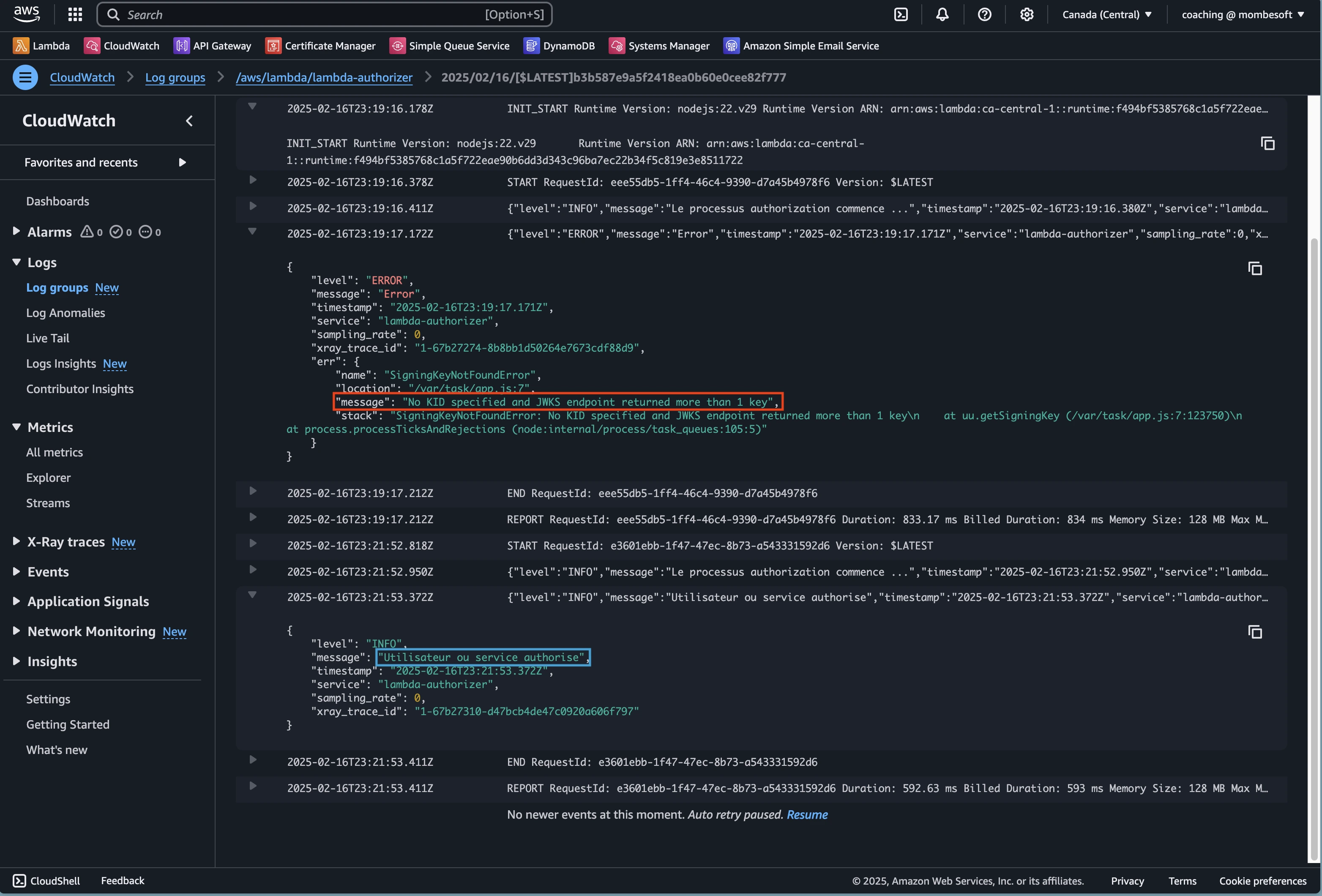Launch CloudShell from top toolbar icon
This screenshot has height=896, width=1322.
(901, 14)
